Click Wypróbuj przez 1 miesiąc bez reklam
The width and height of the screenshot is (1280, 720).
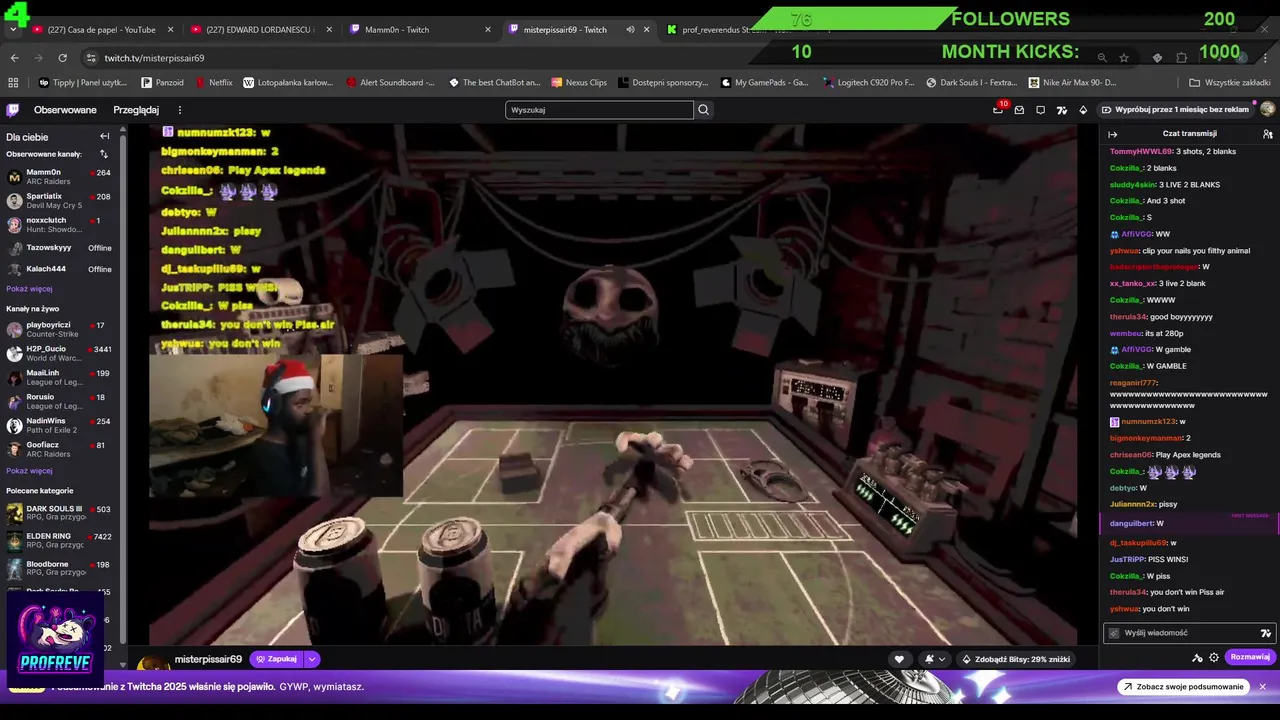pos(1175,110)
